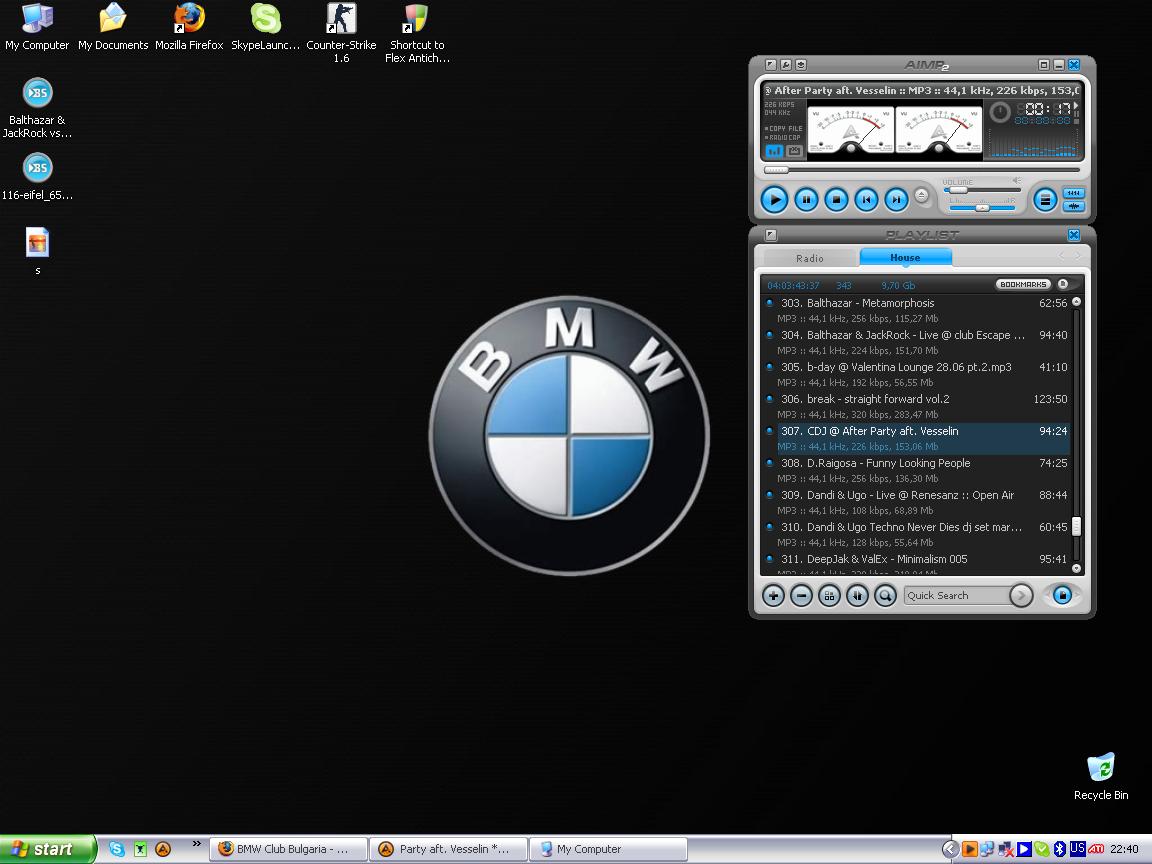
Task: Click the auto-shutdown power icon
Action: (999, 112)
